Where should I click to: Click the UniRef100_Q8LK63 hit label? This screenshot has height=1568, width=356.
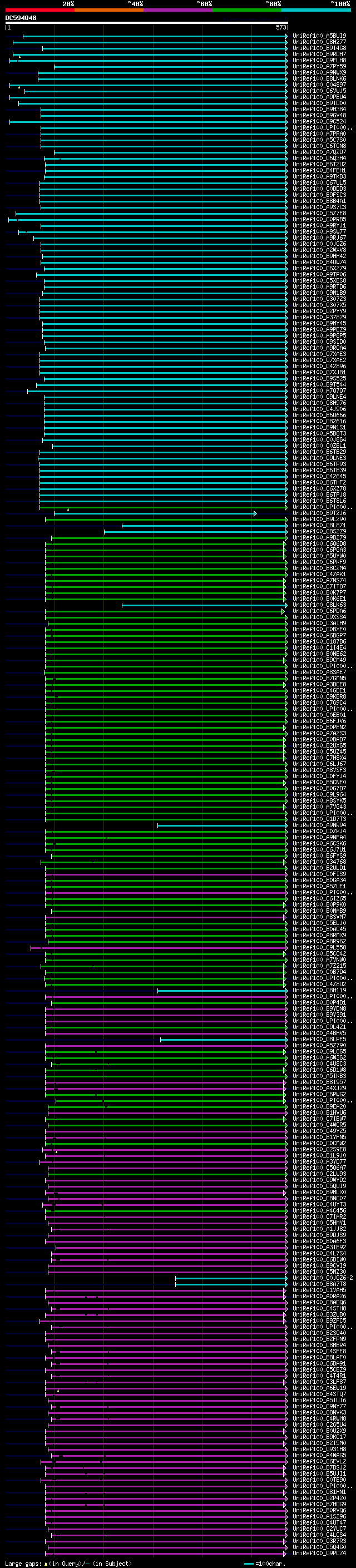tap(319, 605)
